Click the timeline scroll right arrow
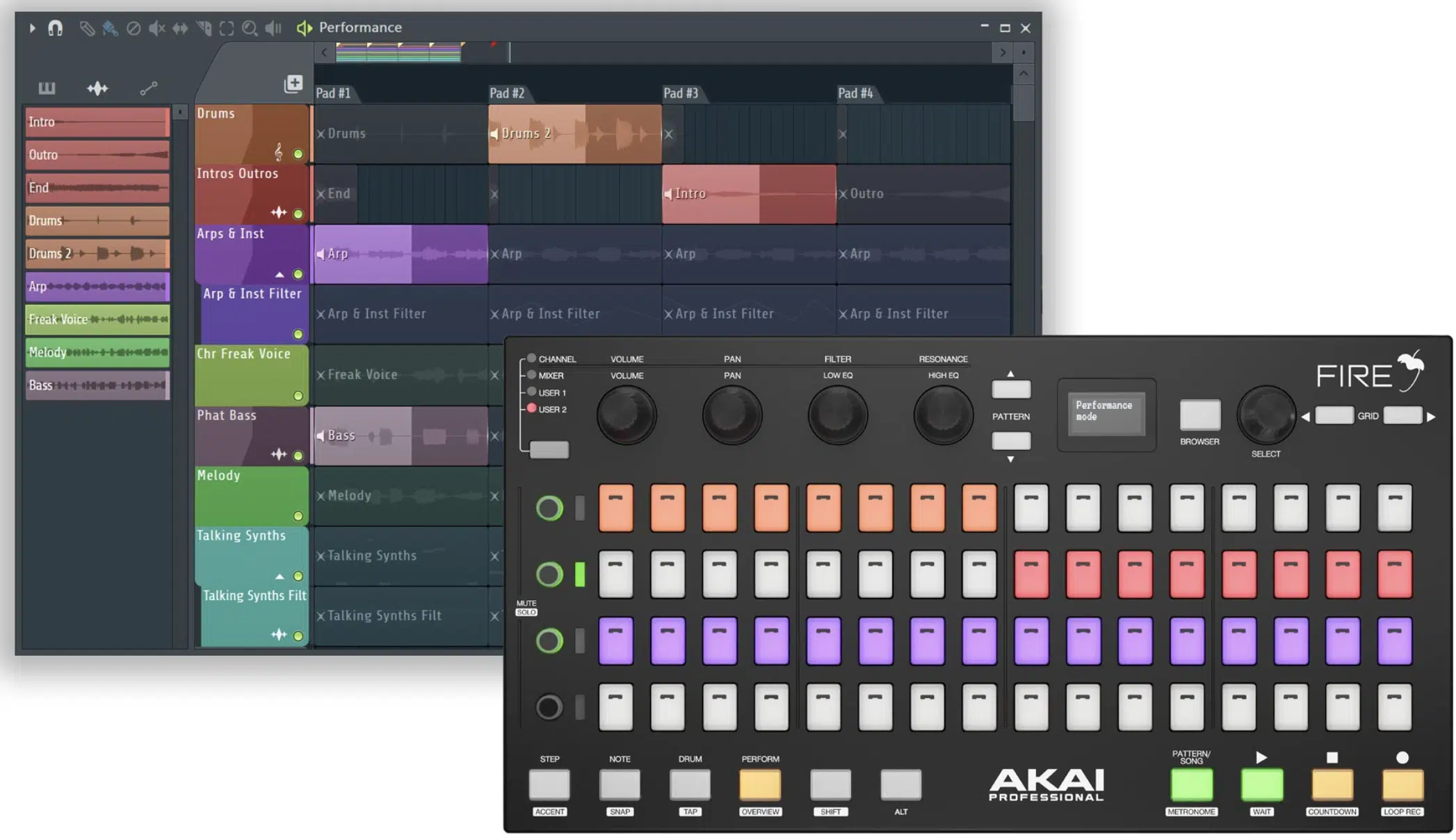1456x840 pixels. 1003,52
